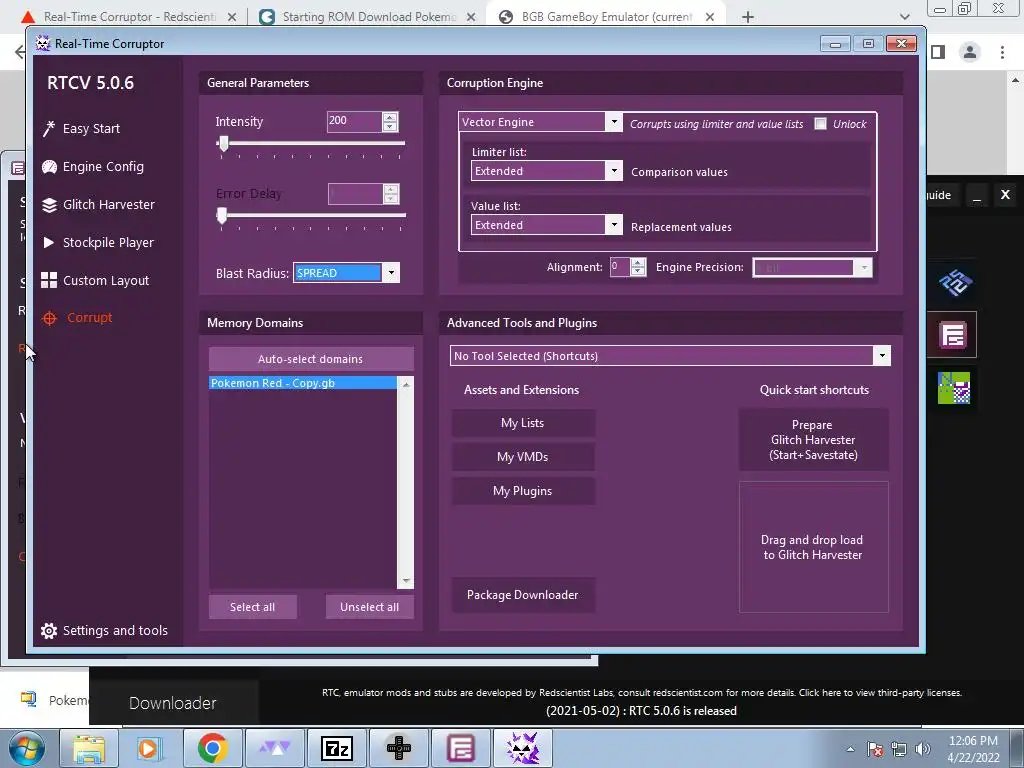Click the Glitch Harvester layers icon
Viewport: 1024px width, 768px height.
tap(49, 205)
